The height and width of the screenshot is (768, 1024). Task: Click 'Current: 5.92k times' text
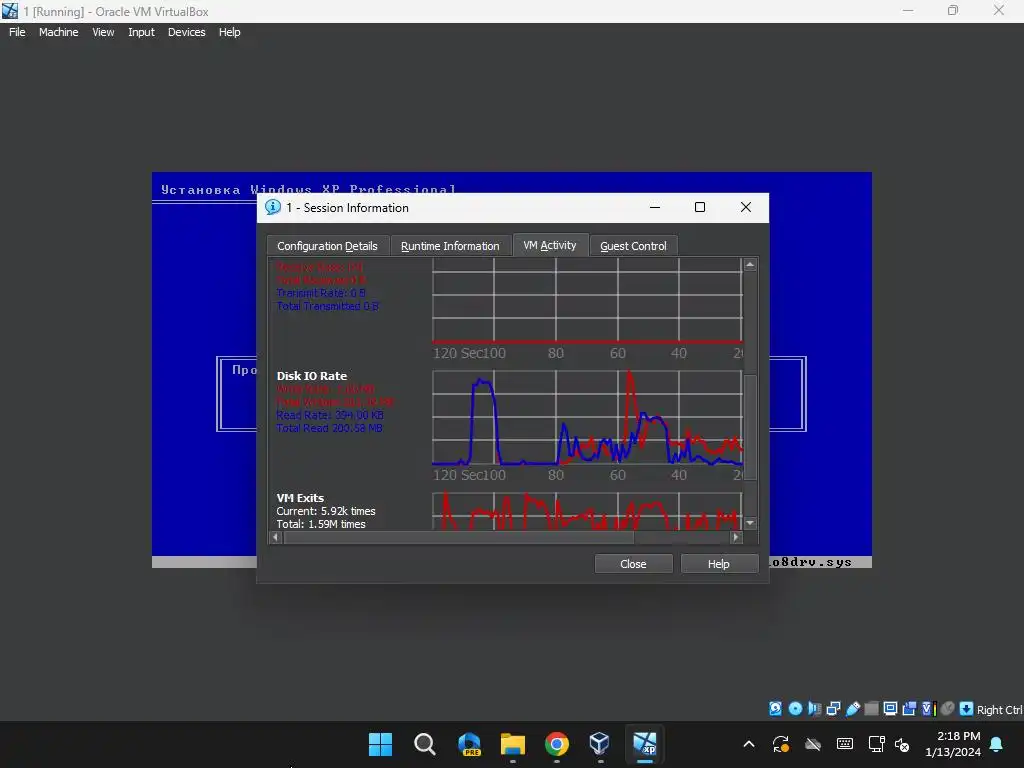point(326,511)
